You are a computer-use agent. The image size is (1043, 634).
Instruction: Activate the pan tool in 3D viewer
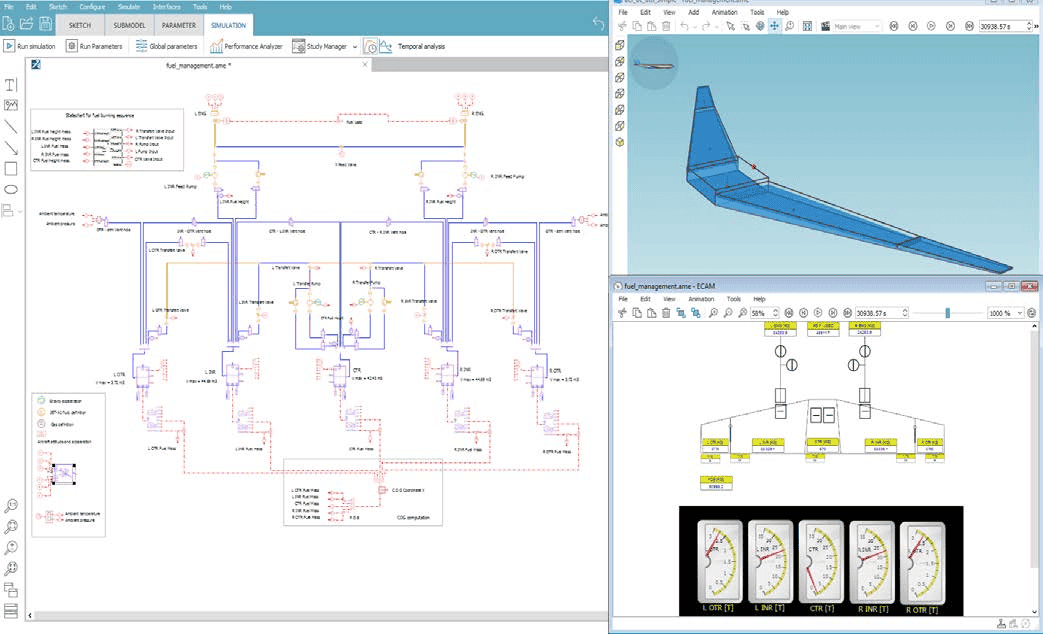pyautogui.click(x=774, y=25)
